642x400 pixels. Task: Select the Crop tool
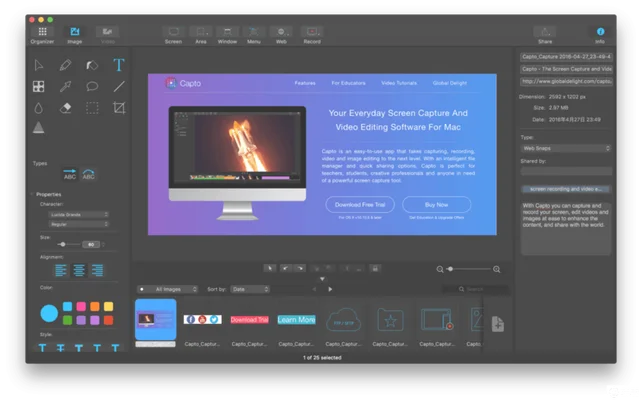[x=119, y=108]
